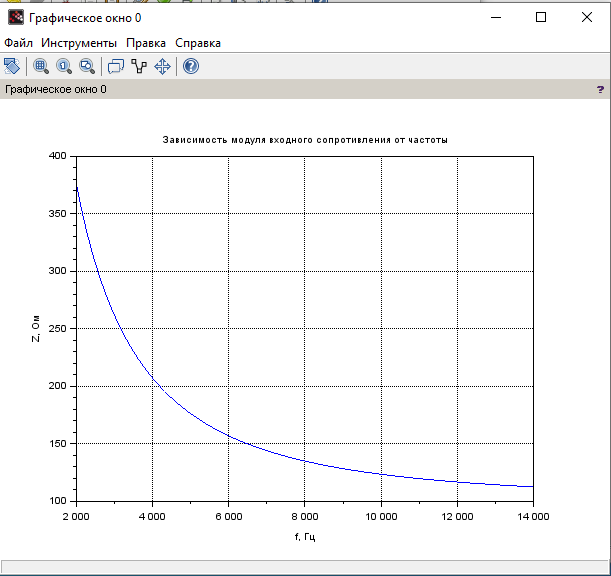Click the y-axis label Z, Ом

[x=35, y=328]
